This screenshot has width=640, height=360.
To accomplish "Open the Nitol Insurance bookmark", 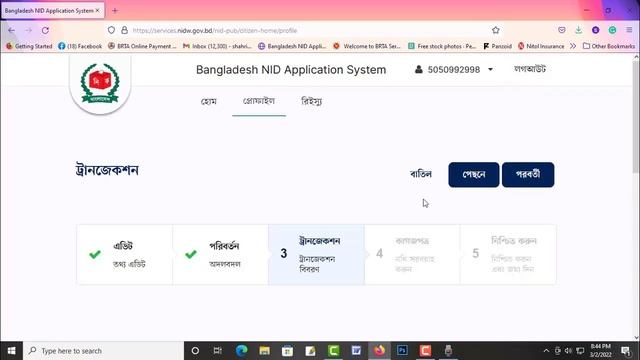I will coord(541,46).
